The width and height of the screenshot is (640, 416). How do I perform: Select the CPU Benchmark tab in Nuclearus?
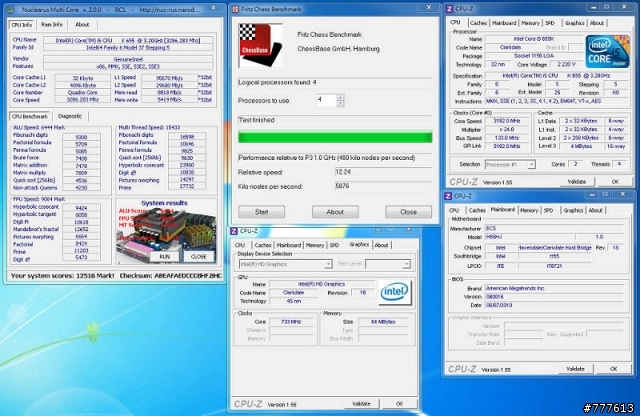30,116
